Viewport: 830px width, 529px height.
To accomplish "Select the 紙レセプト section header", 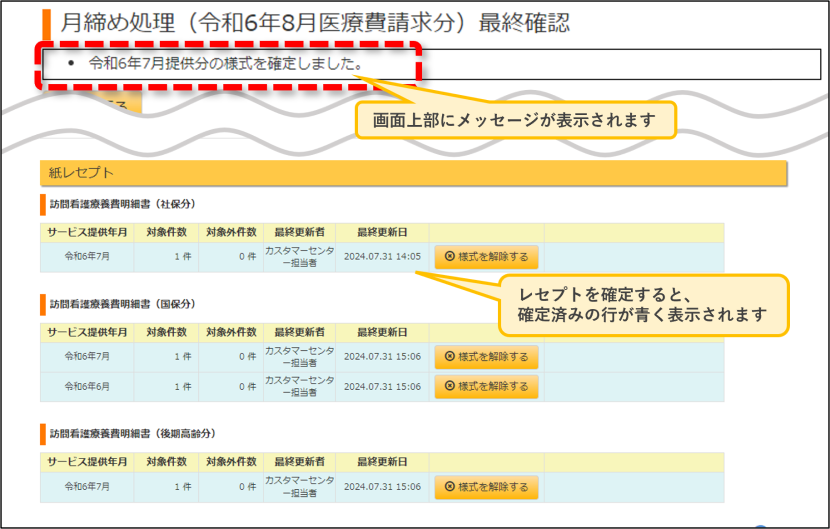I will click(413, 173).
